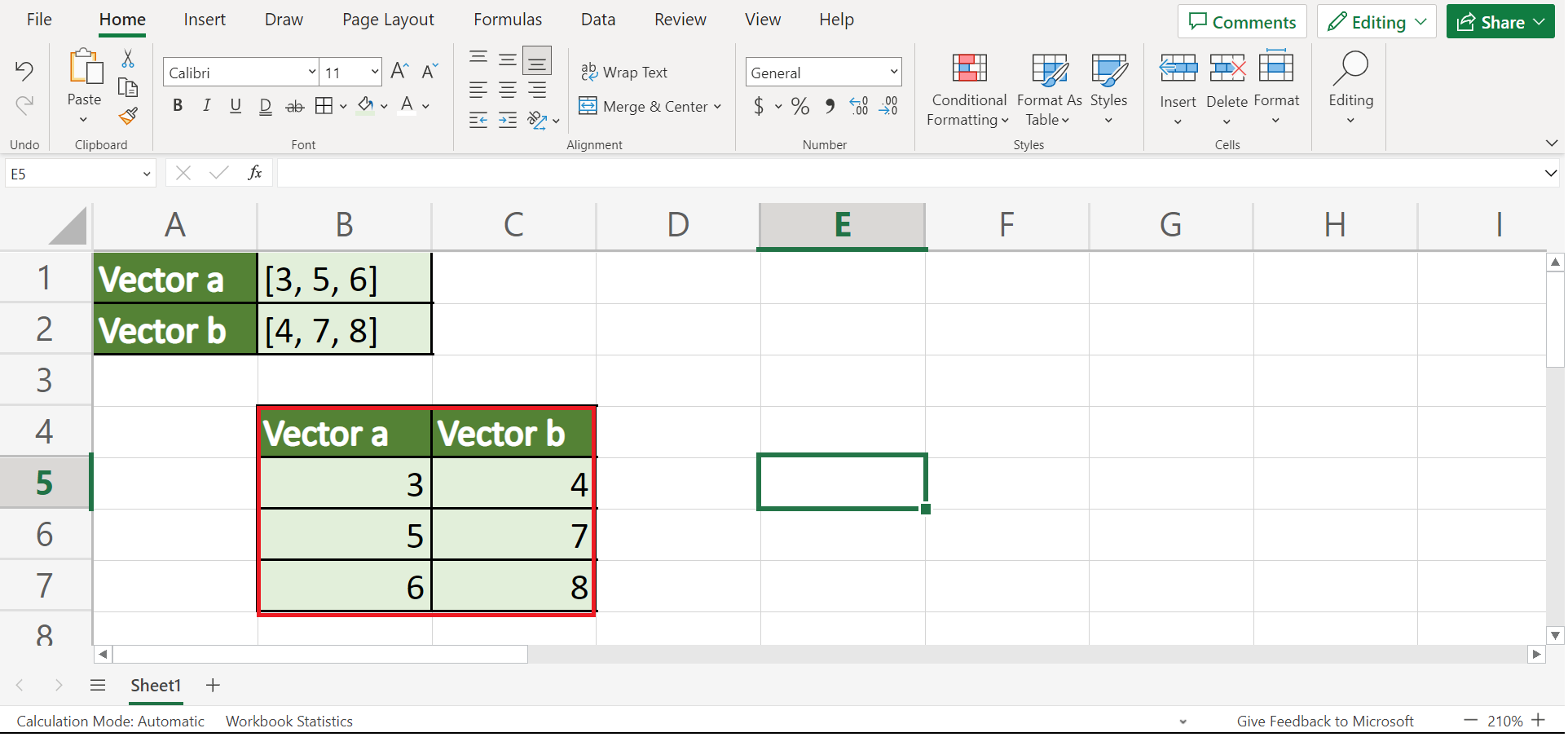
Task: Click the Percent Style icon
Action: click(x=800, y=107)
